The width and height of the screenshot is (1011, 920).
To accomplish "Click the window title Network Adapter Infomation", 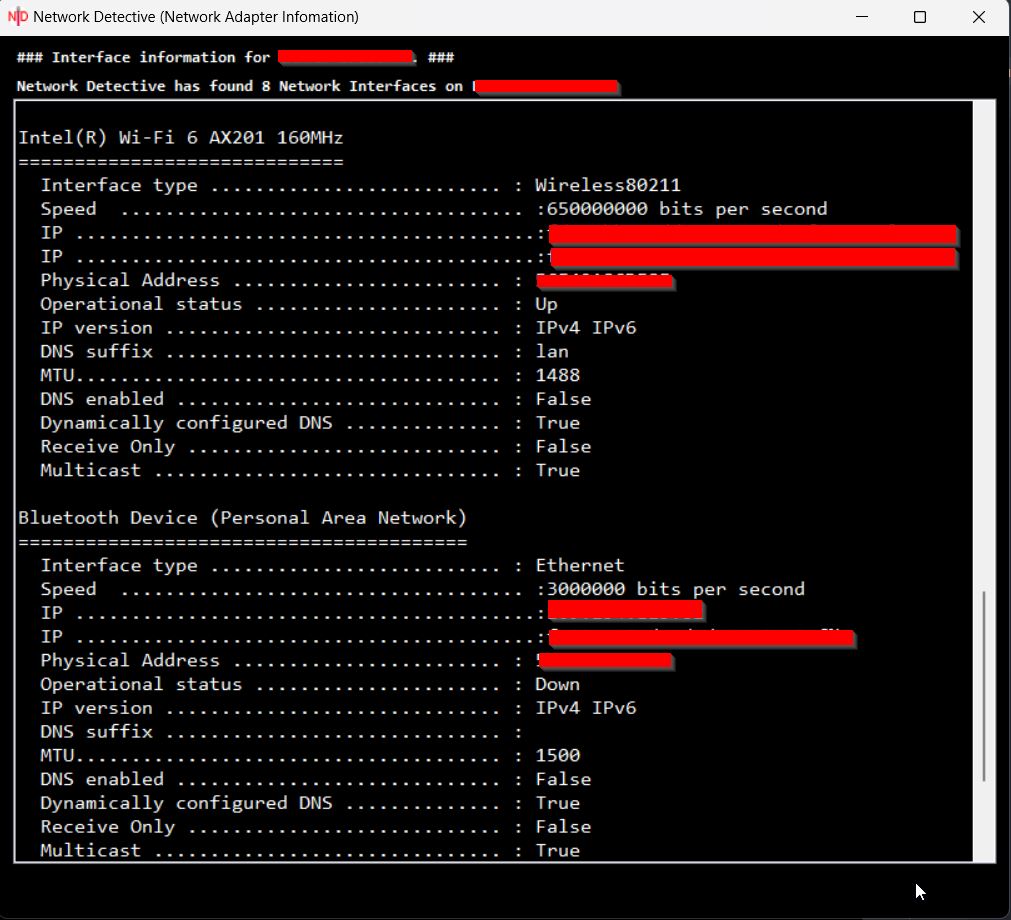I will coord(195,17).
